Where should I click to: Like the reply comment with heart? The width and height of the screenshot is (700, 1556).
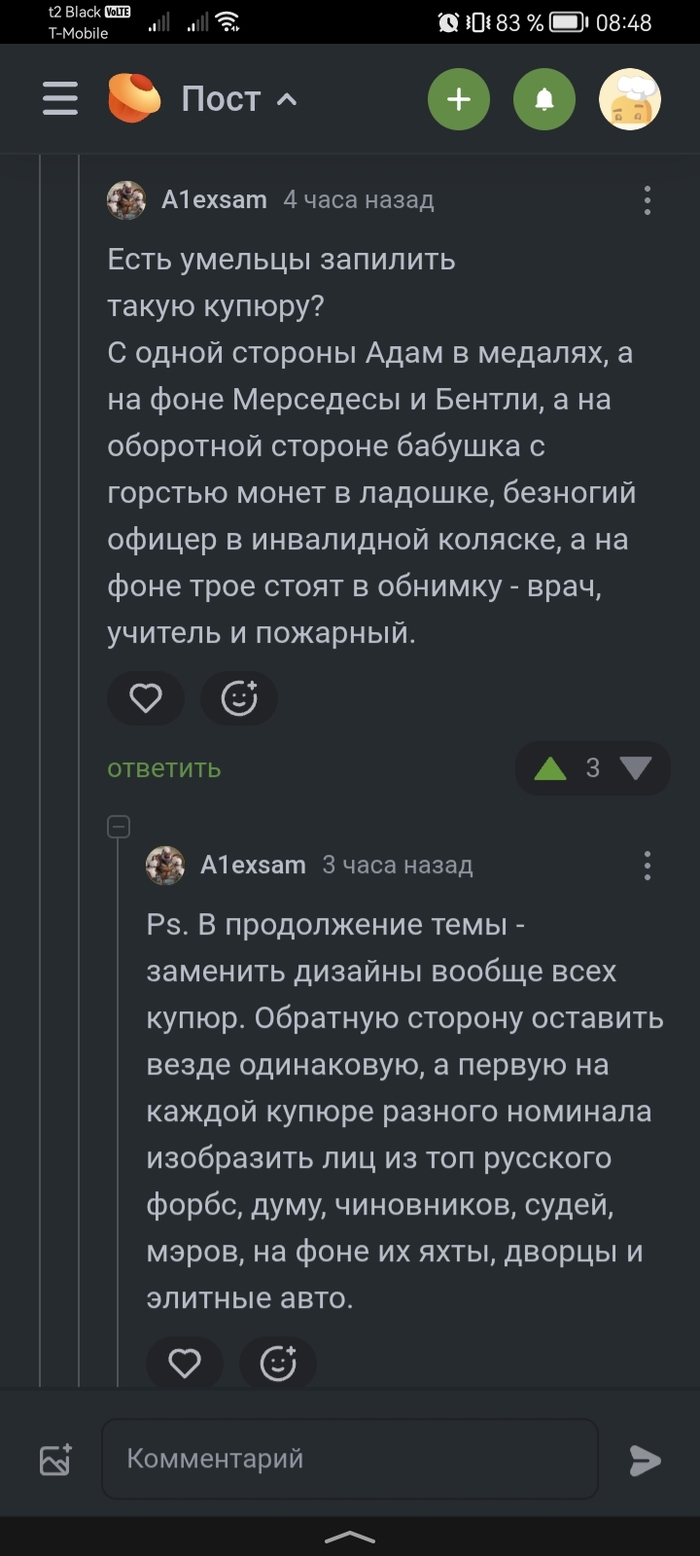coord(184,1363)
